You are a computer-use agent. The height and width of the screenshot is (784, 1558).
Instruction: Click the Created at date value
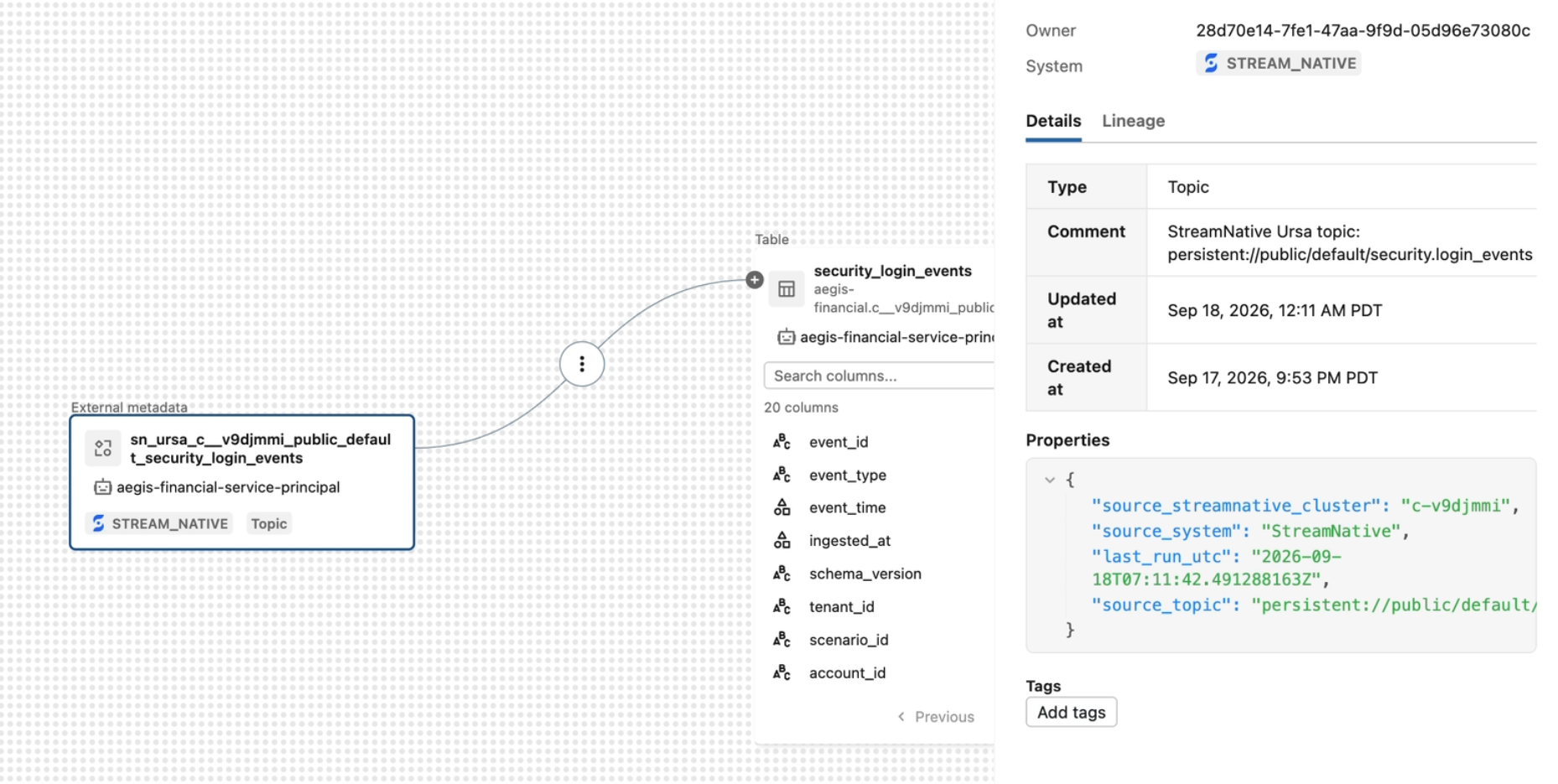(x=1272, y=377)
